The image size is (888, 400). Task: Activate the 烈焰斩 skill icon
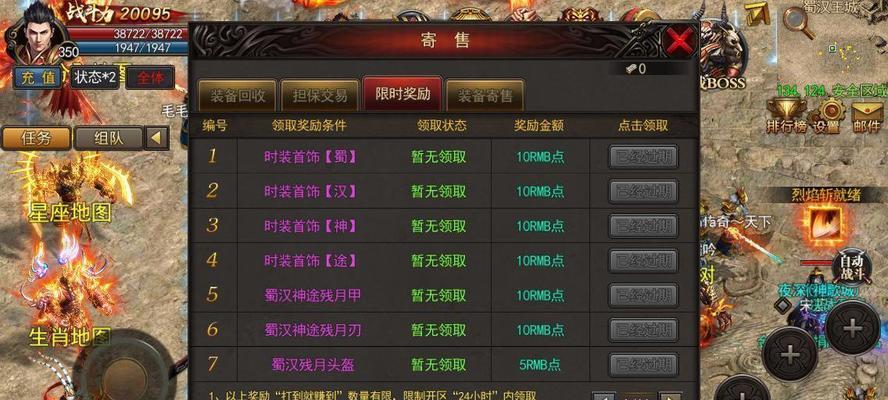click(x=824, y=223)
